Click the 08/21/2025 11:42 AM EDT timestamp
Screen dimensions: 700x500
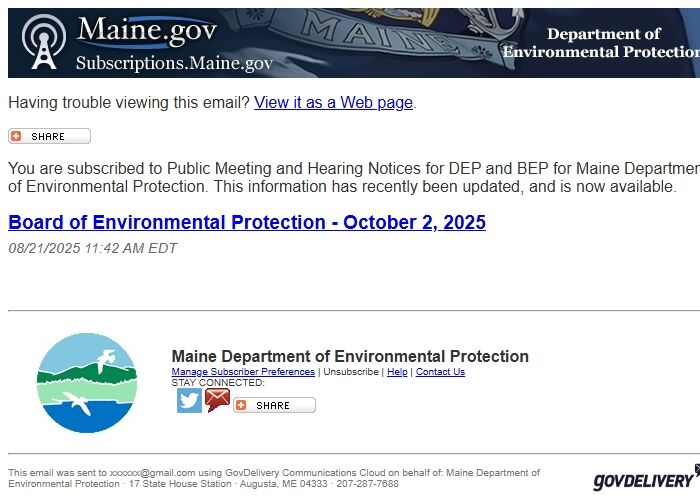point(92,248)
